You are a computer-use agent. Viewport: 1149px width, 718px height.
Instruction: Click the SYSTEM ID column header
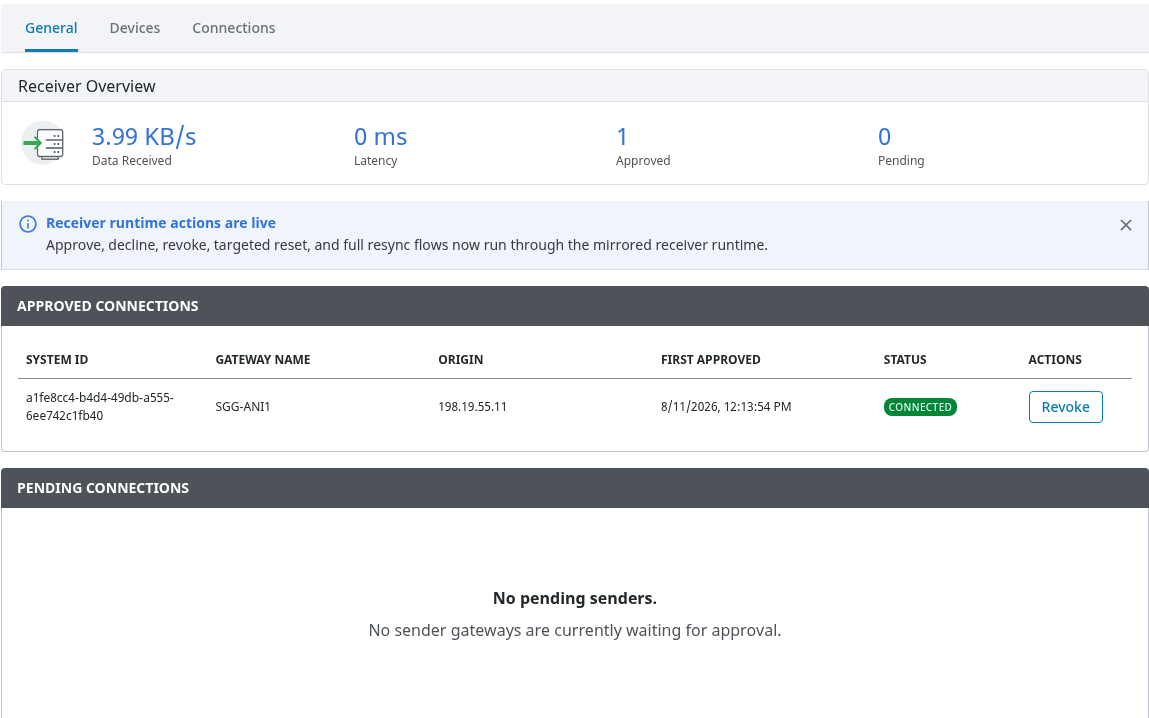point(56,360)
